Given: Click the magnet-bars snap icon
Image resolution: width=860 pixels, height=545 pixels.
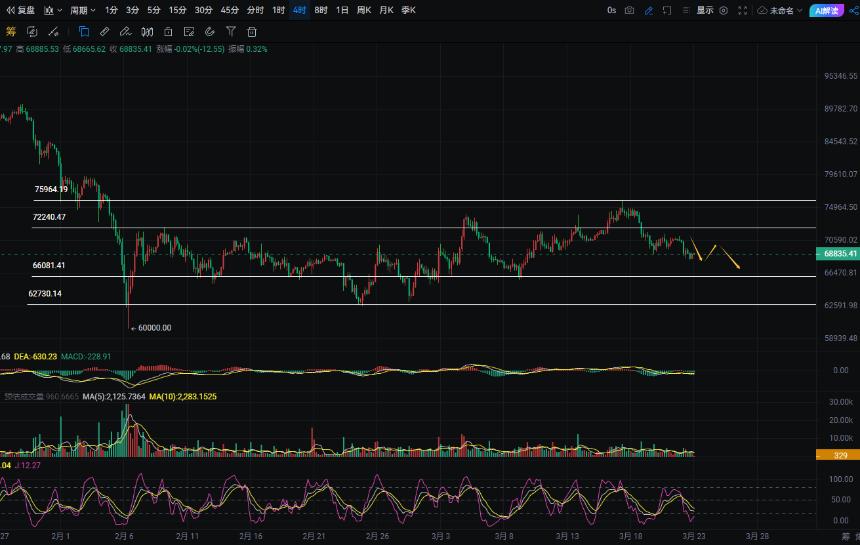Looking at the screenshot, I should click(x=147, y=32).
